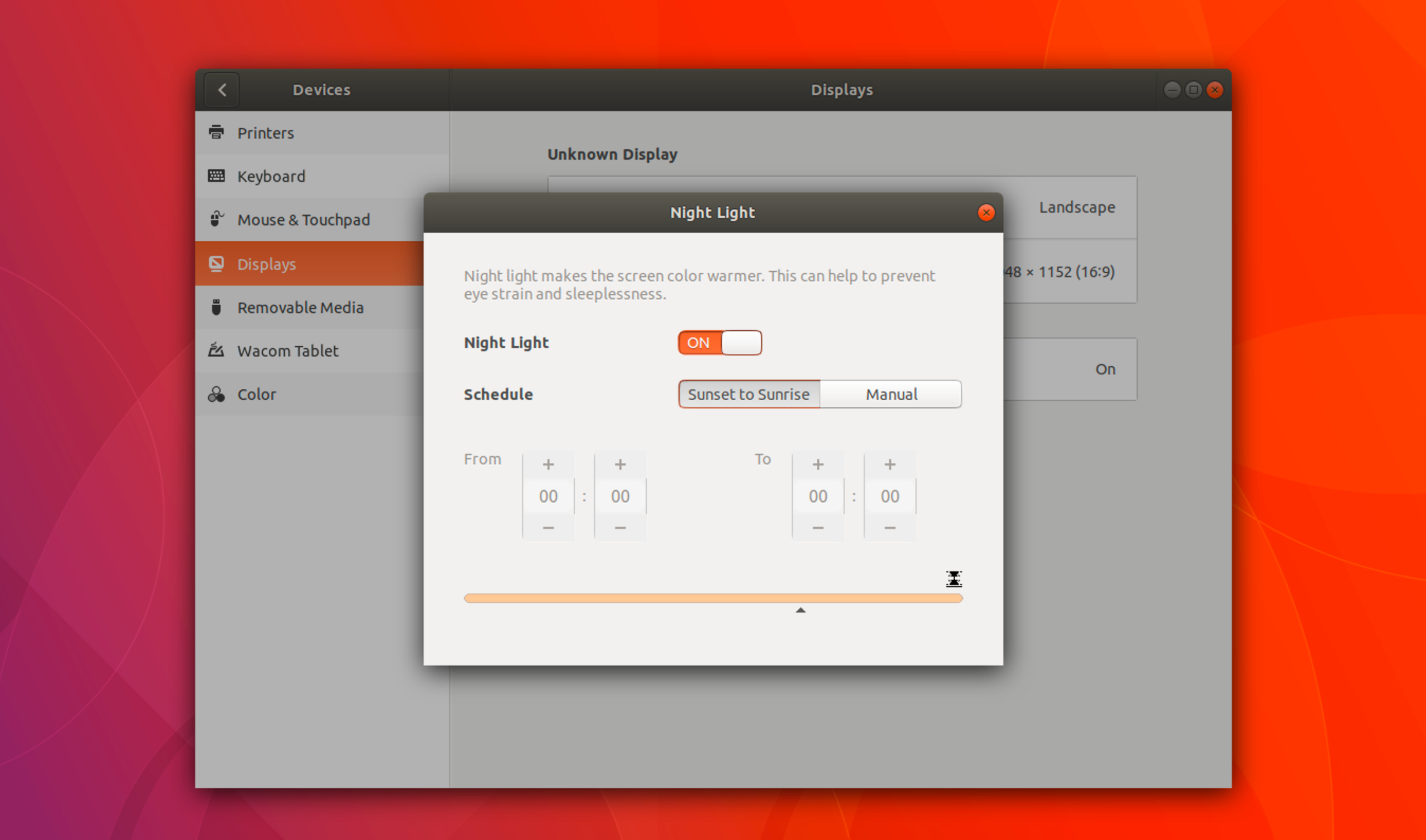The height and width of the screenshot is (840, 1426).
Task: Click the From hour field
Action: (x=548, y=496)
